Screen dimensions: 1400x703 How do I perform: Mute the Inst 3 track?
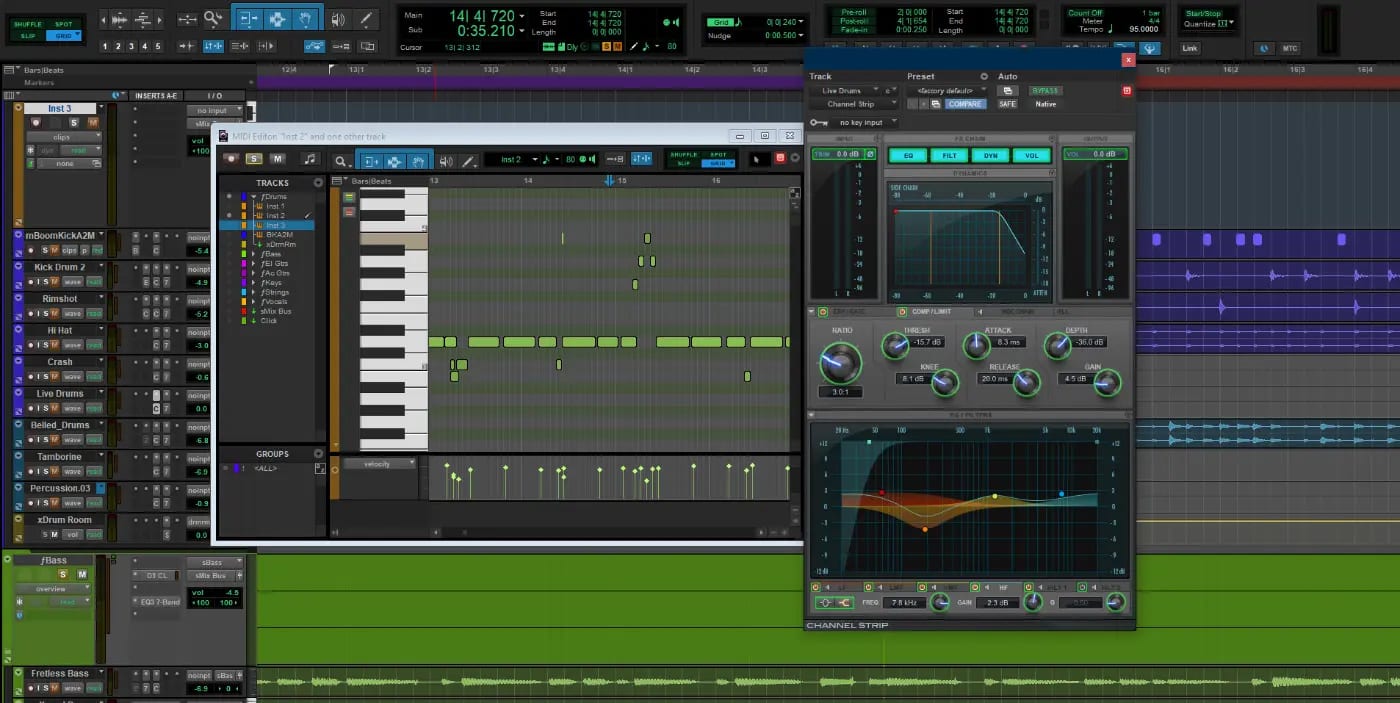click(x=93, y=123)
